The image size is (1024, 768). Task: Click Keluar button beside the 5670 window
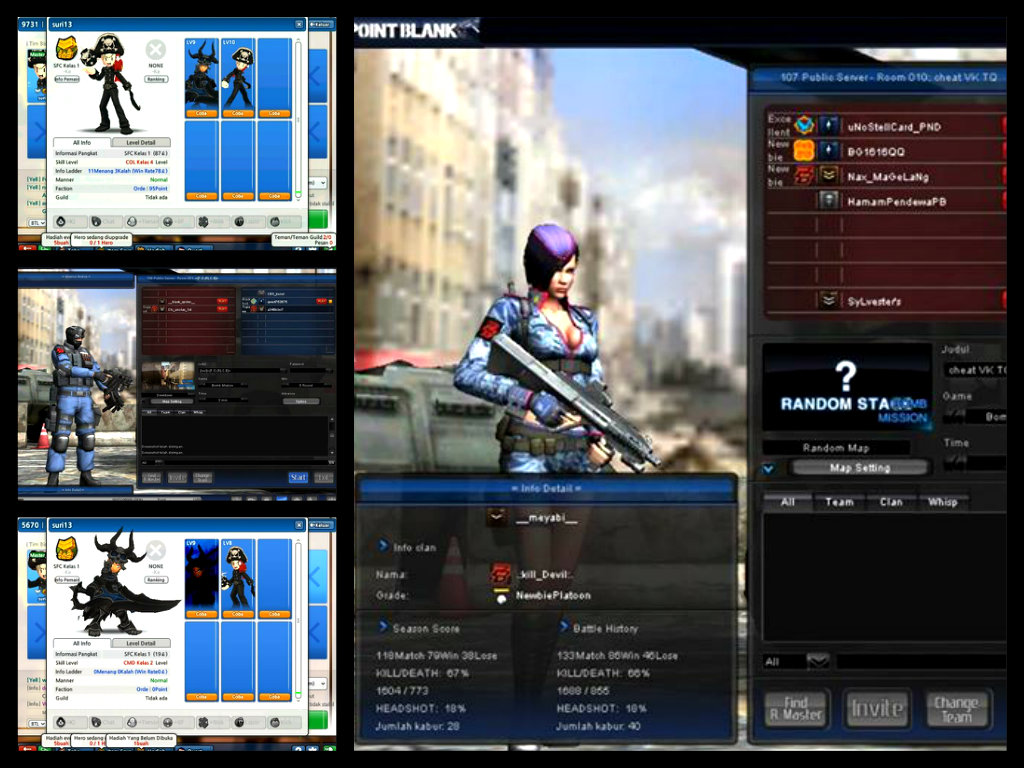point(321,525)
